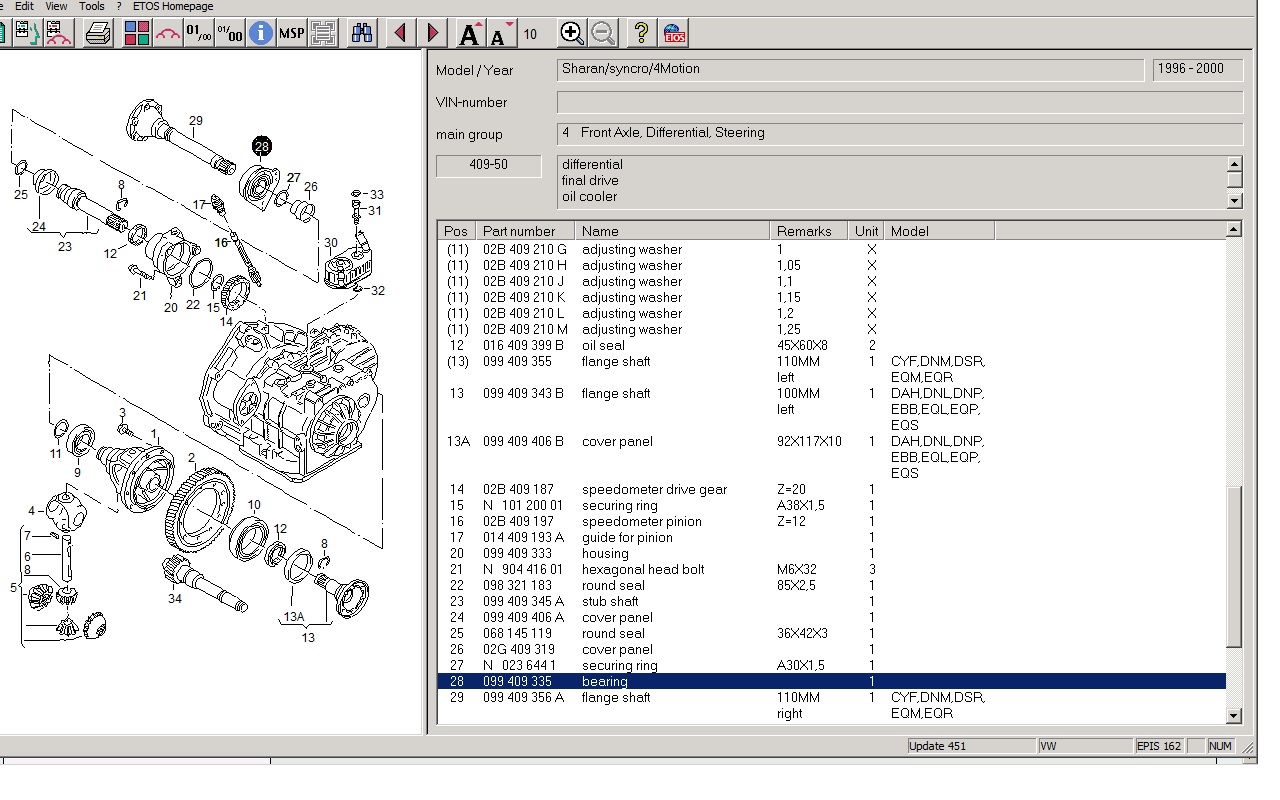Open the ETOS globe icon
The image size is (1280, 800).
673,34
